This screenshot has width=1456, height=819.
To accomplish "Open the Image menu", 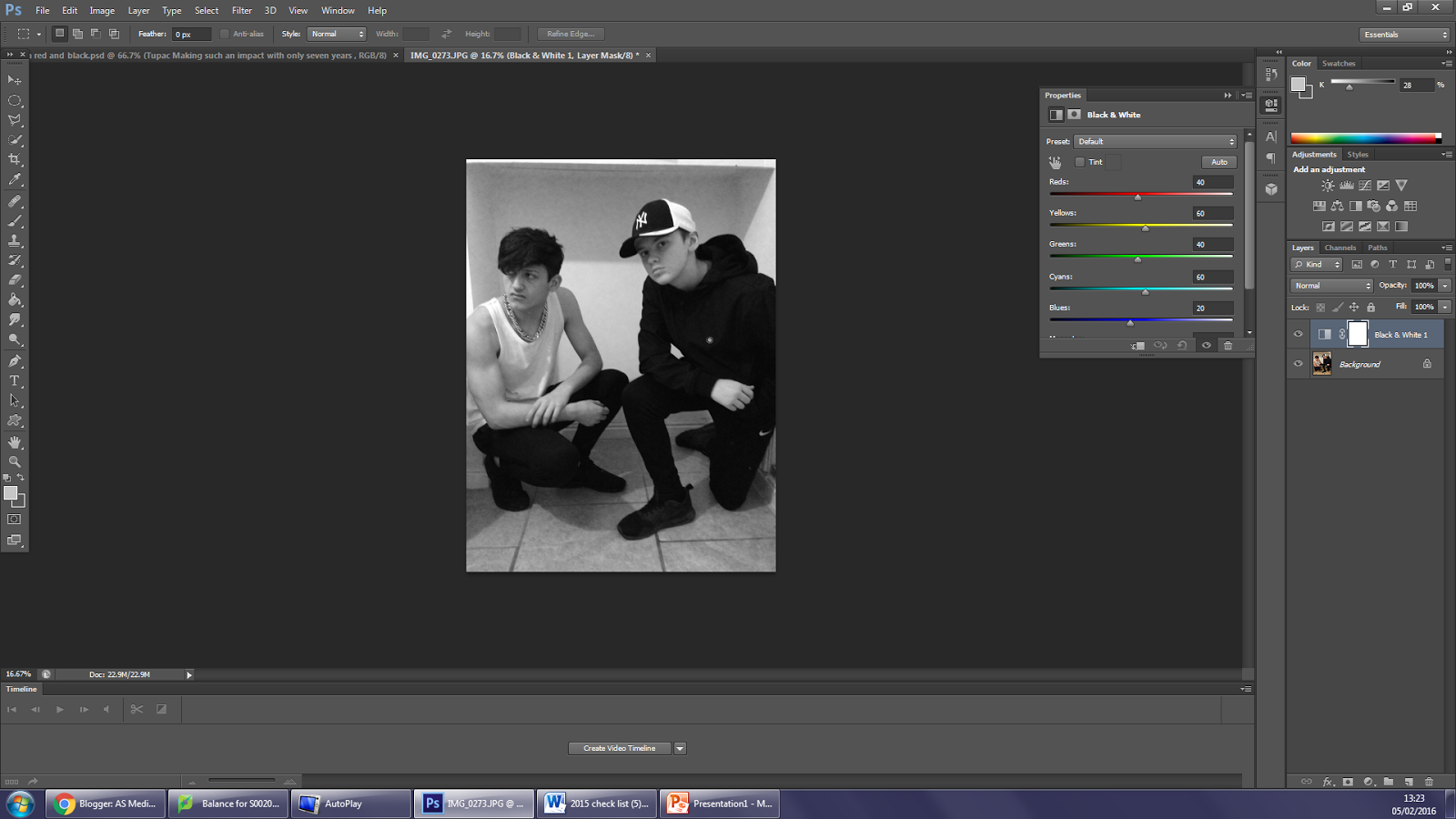I will point(102,11).
